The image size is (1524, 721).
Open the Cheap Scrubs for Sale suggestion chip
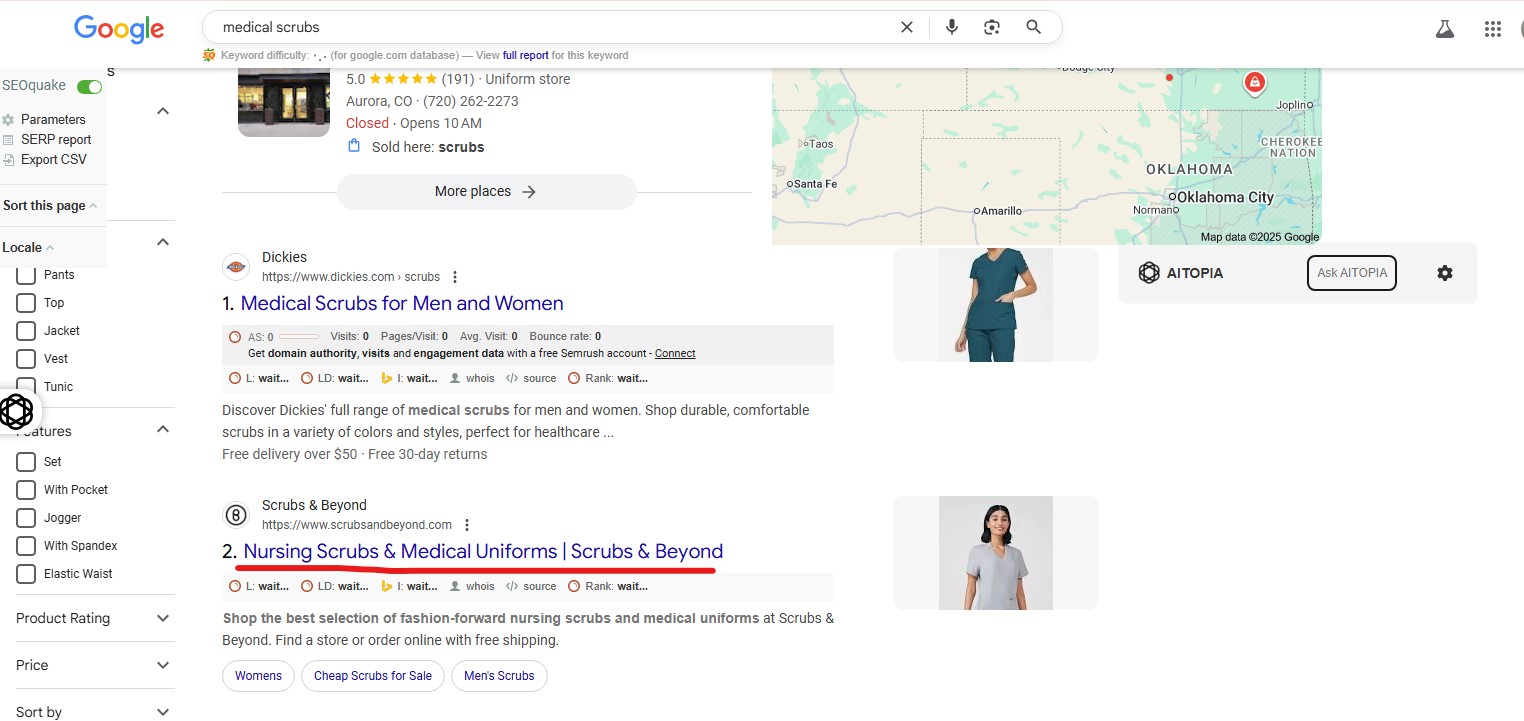coord(372,676)
